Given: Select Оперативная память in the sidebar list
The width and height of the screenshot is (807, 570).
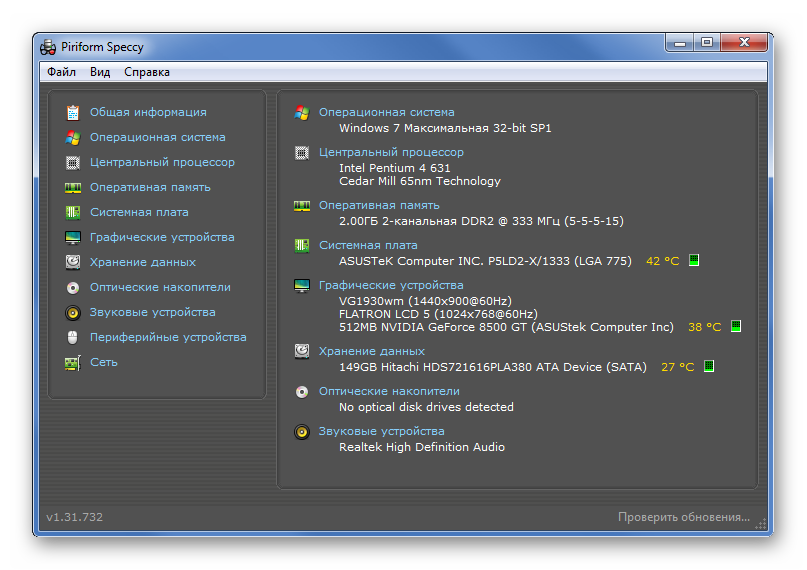Looking at the screenshot, I should (x=150, y=187).
